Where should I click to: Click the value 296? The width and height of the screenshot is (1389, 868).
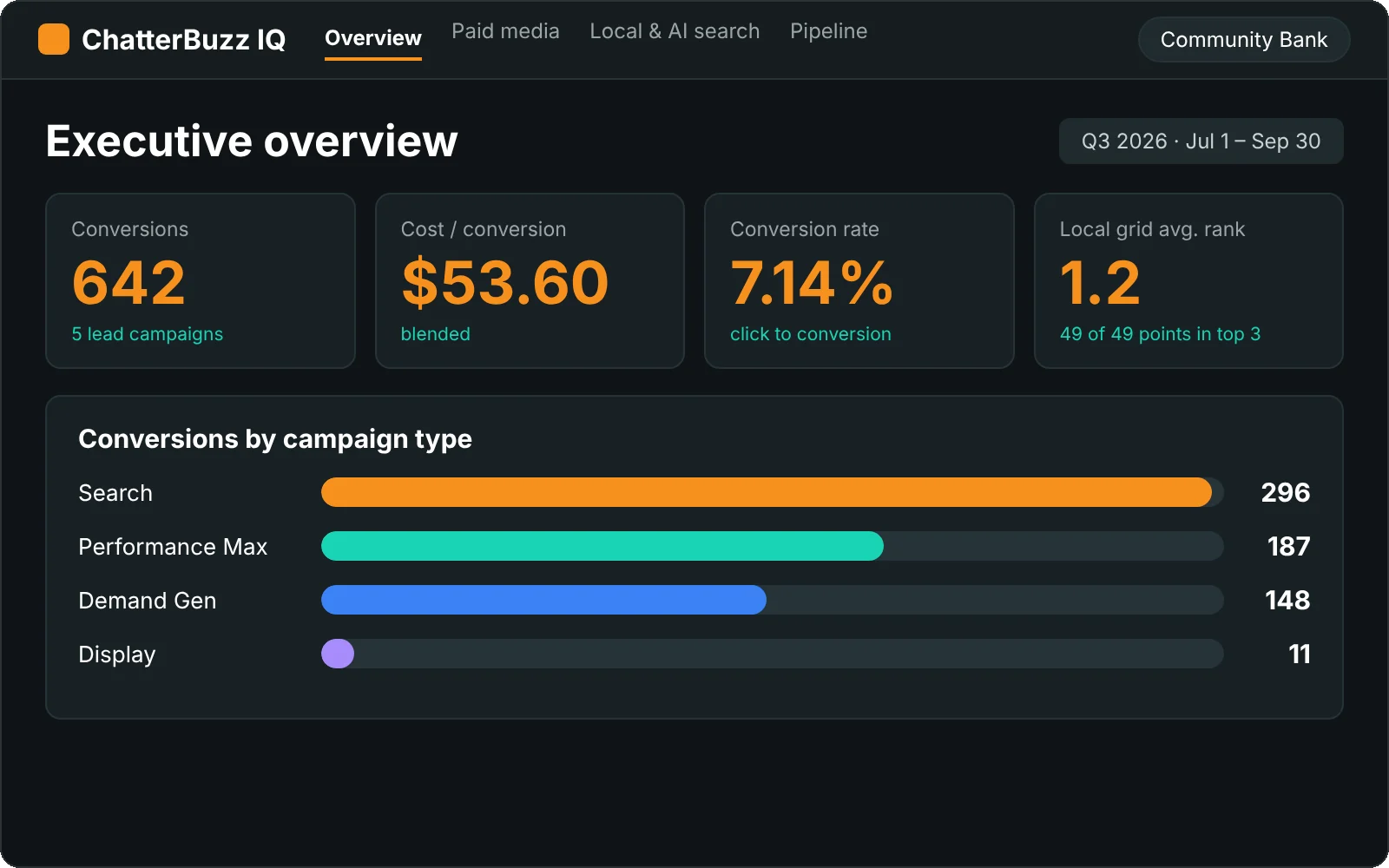[1286, 492]
